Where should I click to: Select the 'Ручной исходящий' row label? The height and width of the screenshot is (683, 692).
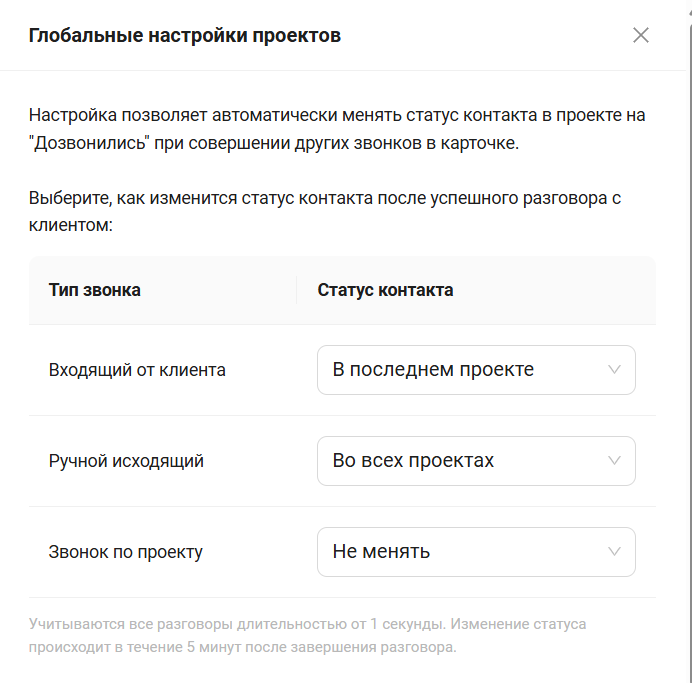pyautogui.click(x=126, y=461)
